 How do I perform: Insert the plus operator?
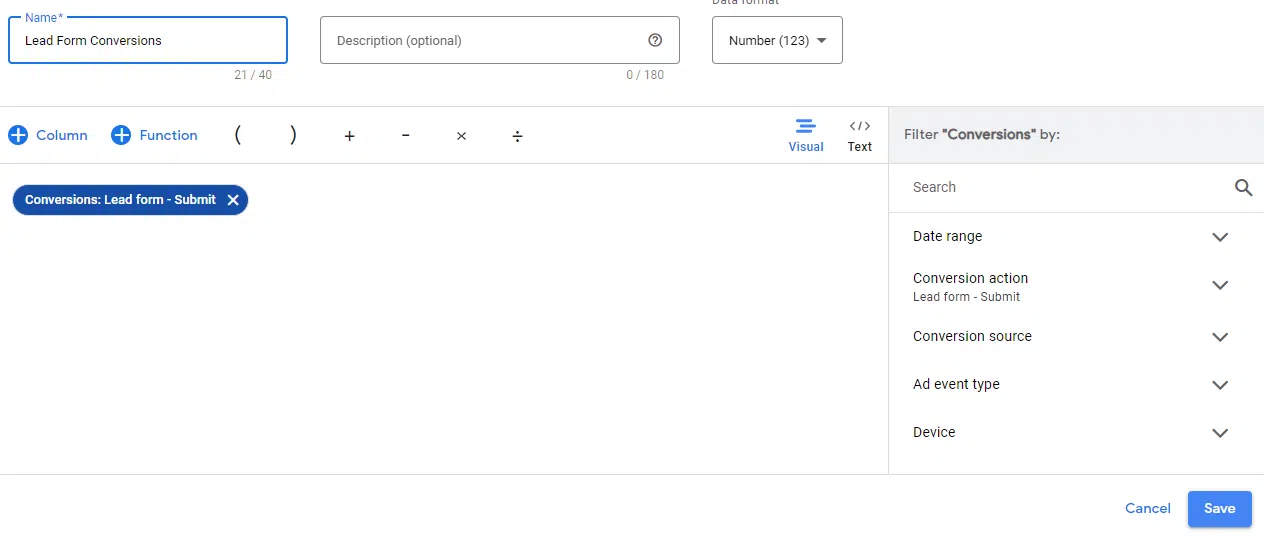point(349,136)
